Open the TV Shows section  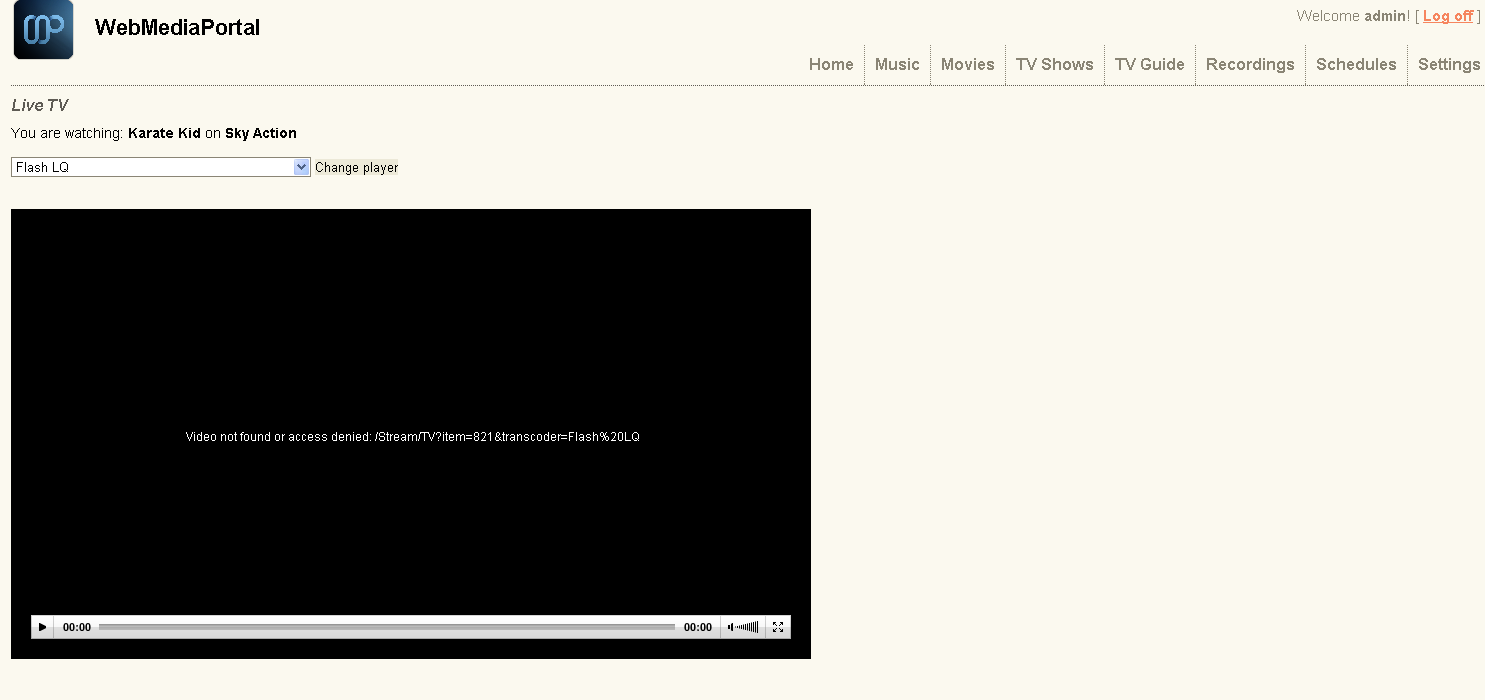(1054, 64)
